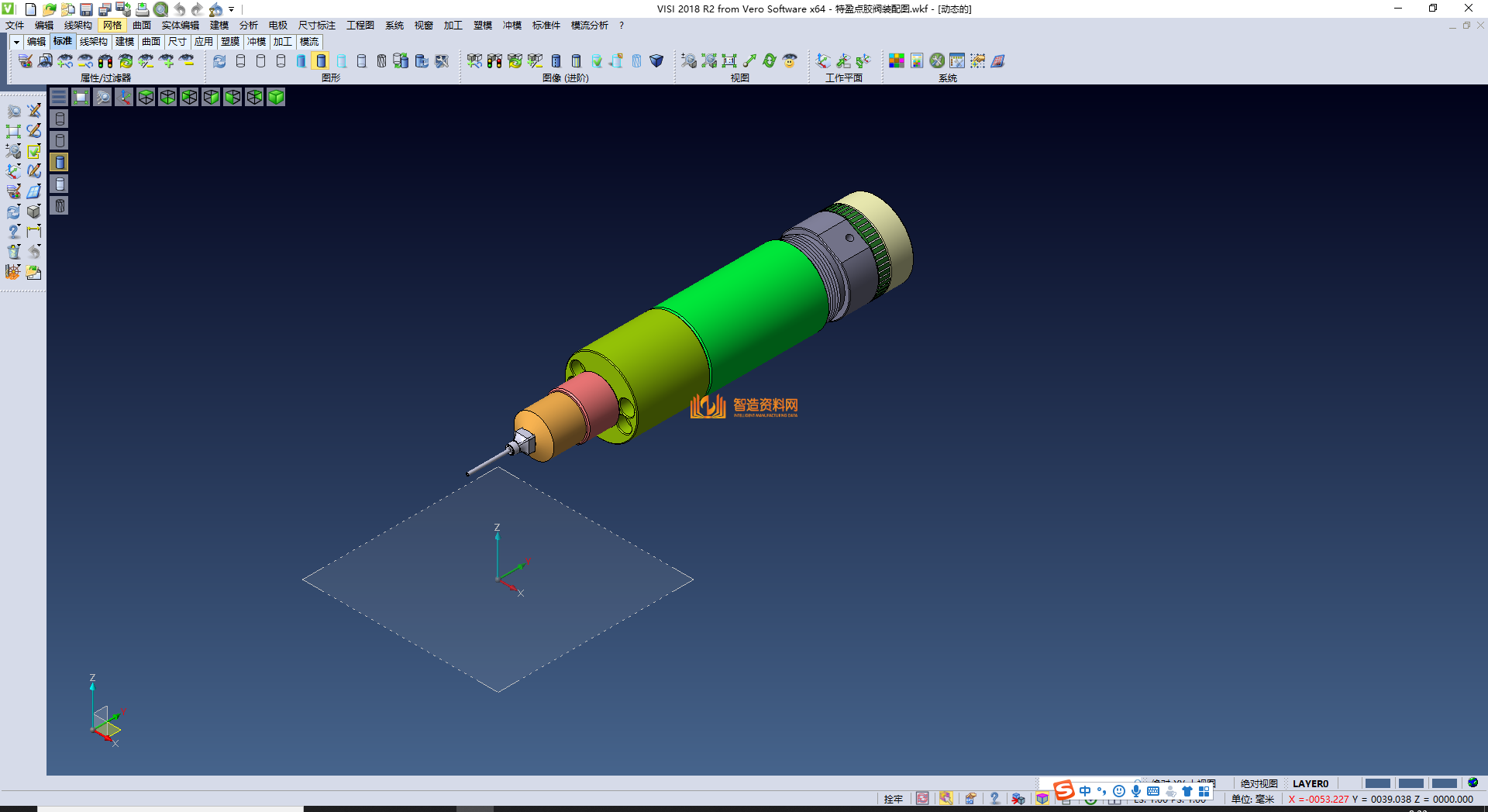The image size is (1488, 812).
Task: Click the Sogou microphone voice input icon
Action: [x=1136, y=791]
